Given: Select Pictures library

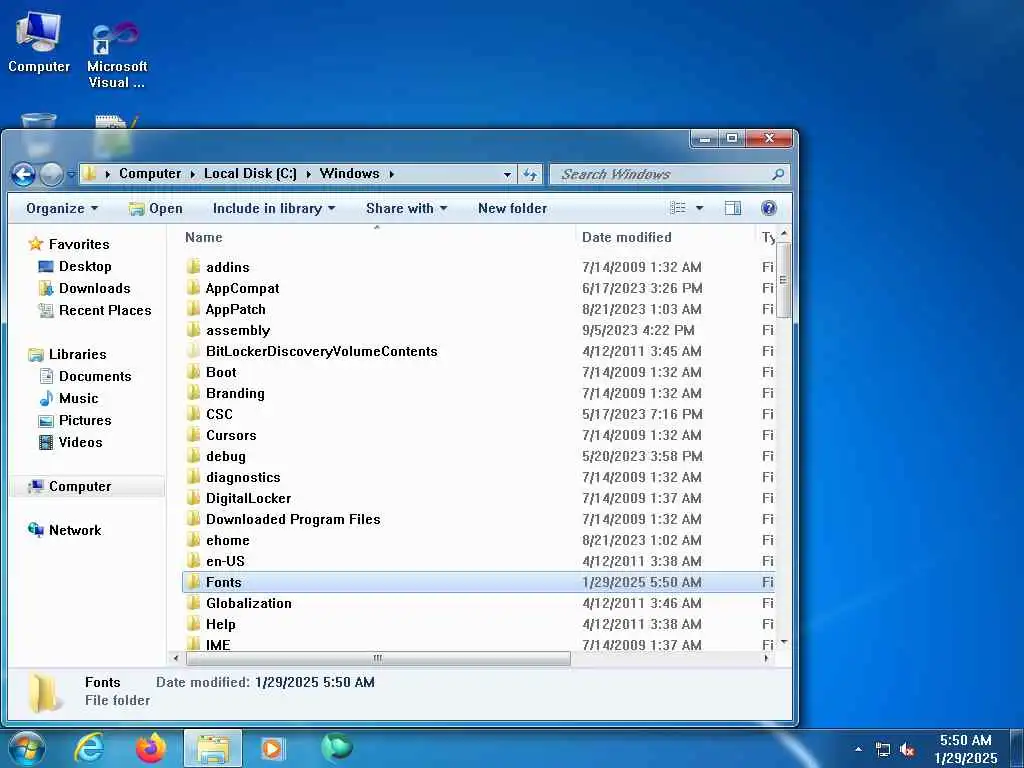Looking at the screenshot, I should pos(85,420).
